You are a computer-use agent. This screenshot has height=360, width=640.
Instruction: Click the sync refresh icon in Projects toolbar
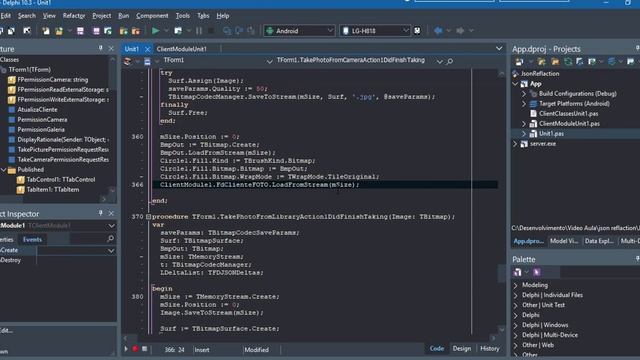(568, 62)
